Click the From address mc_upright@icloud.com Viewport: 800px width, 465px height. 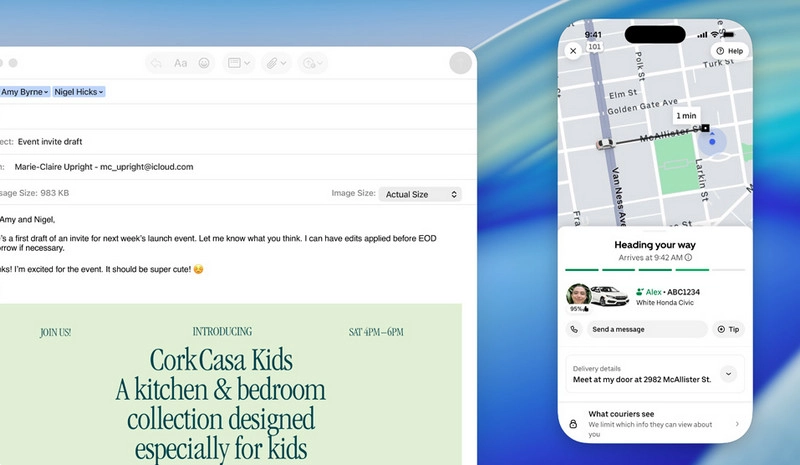(146, 167)
